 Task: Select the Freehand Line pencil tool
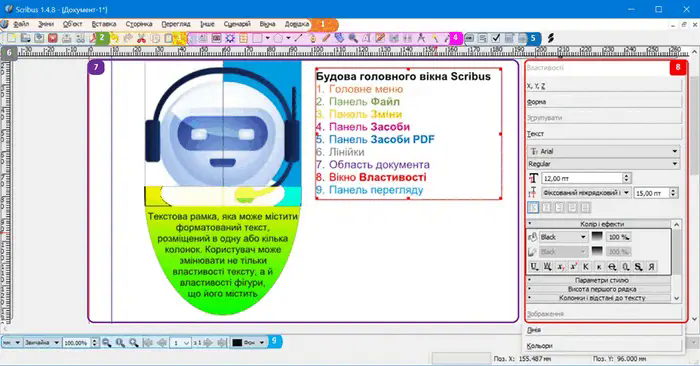pos(326,38)
